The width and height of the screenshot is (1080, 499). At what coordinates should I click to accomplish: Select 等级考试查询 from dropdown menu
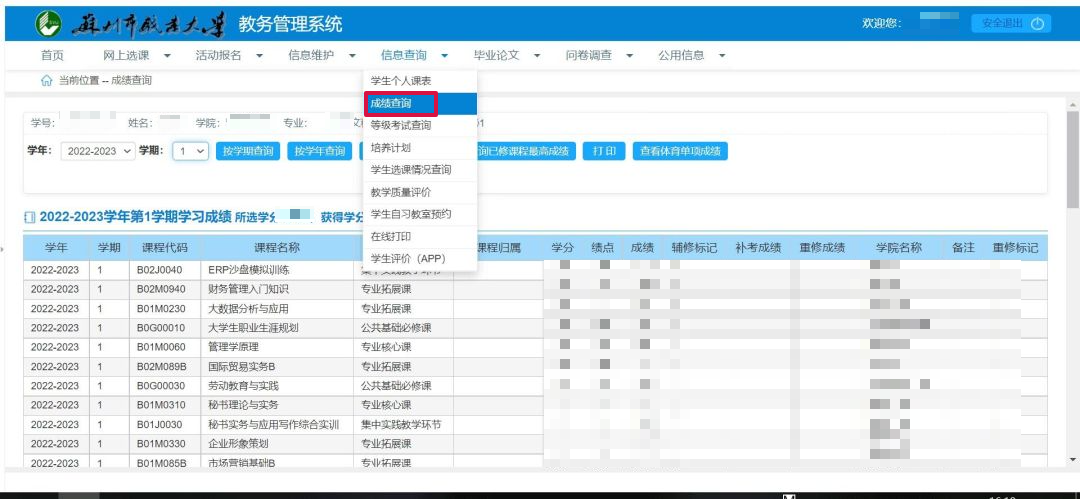tap(420, 125)
